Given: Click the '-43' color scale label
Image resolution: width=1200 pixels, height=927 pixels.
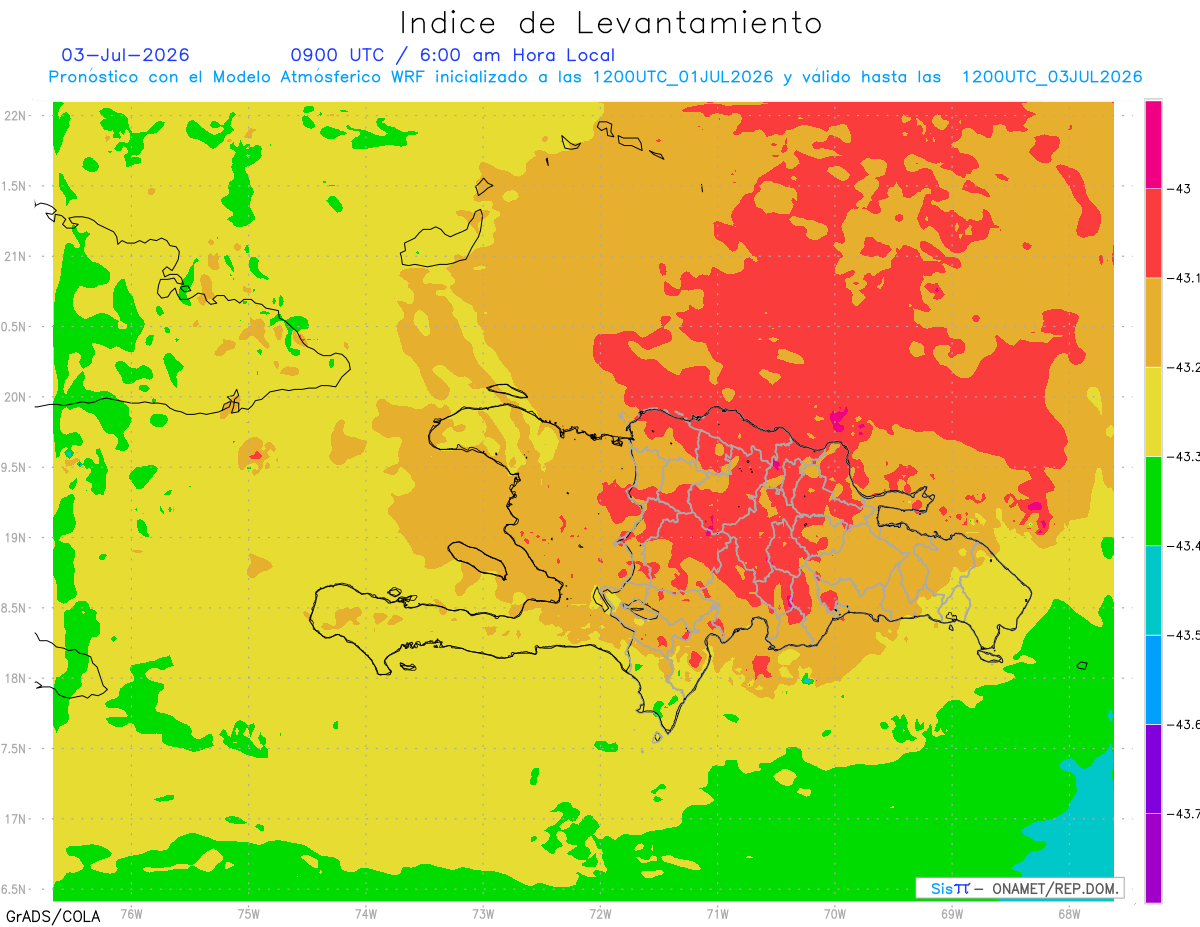Looking at the screenshot, I should coord(1178,188).
